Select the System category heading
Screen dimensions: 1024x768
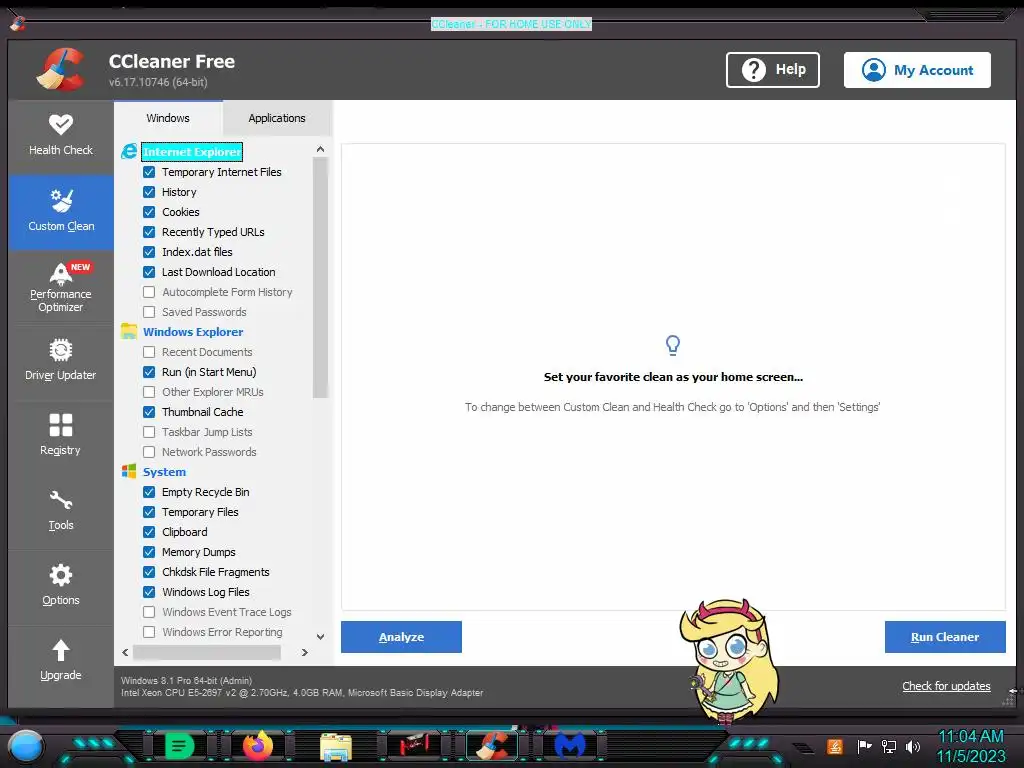click(x=164, y=472)
